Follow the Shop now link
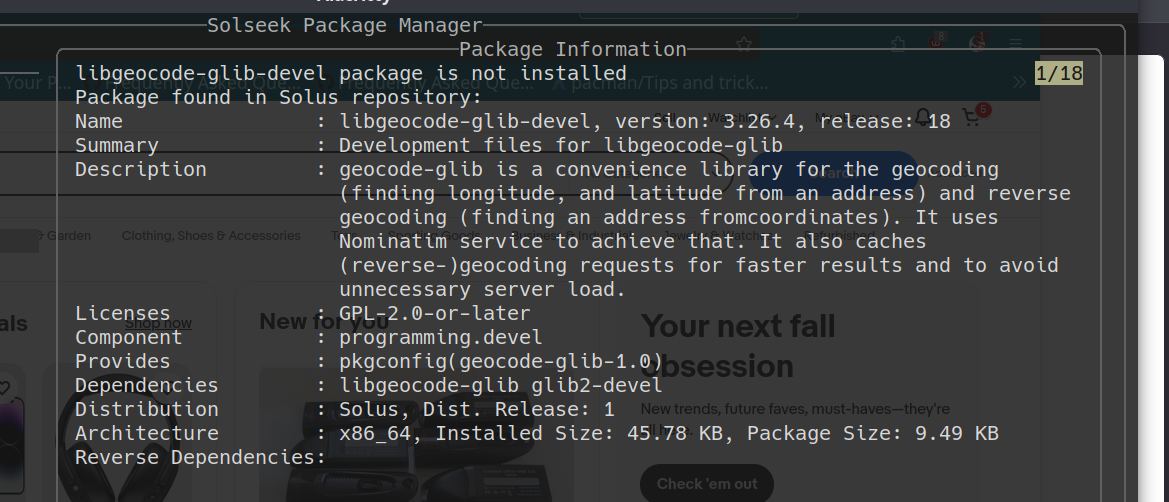Viewport: 1169px width, 502px height. click(x=158, y=323)
